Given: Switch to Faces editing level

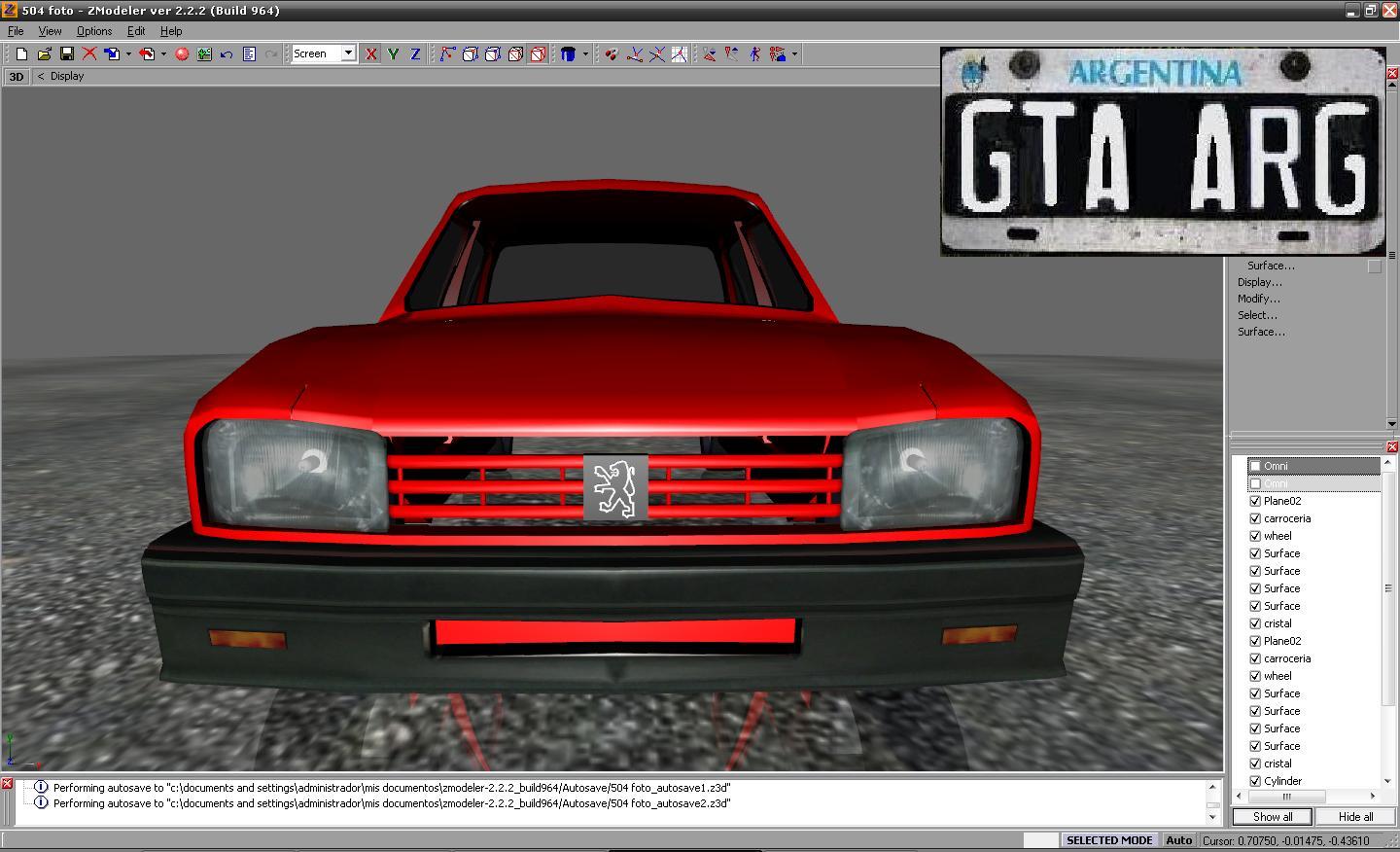Looking at the screenshot, I should pos(493,54).
